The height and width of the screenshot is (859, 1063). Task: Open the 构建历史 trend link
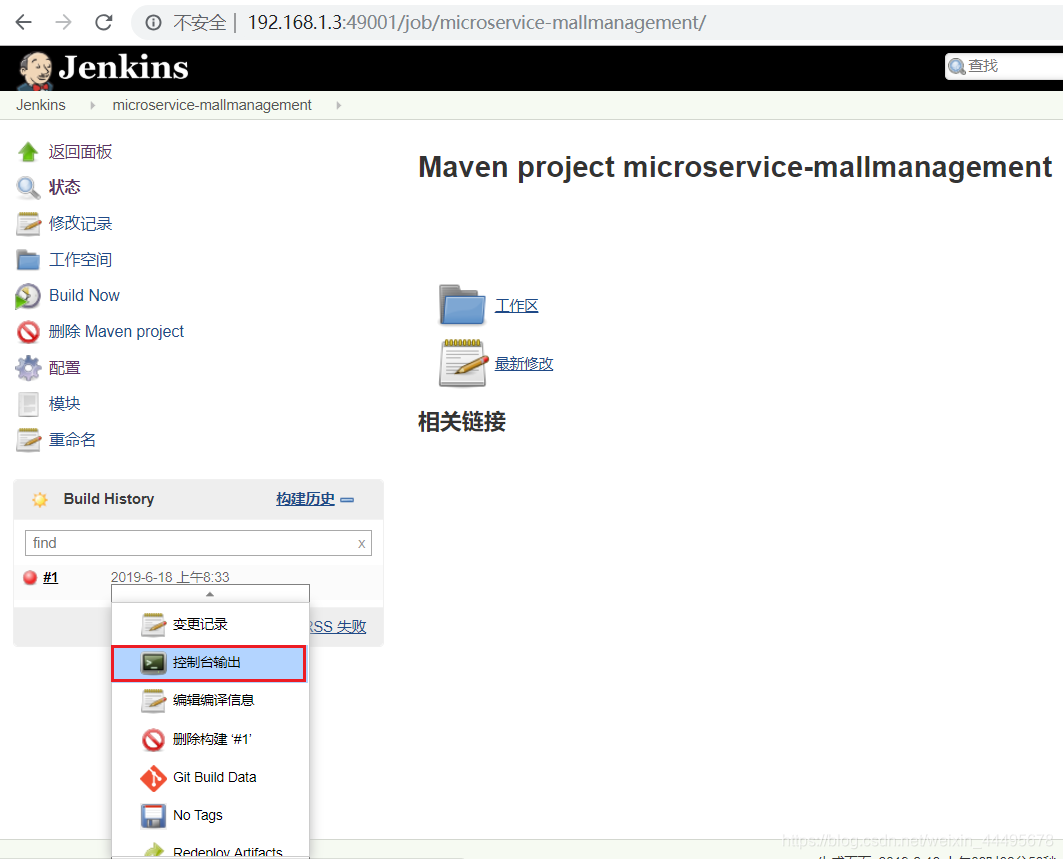pos(305,499)
